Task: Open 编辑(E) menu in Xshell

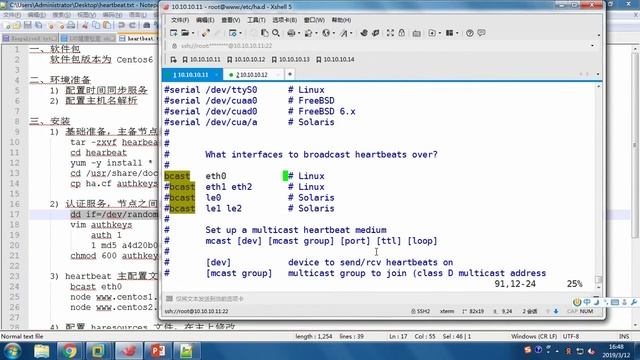Action: point(205,20)
